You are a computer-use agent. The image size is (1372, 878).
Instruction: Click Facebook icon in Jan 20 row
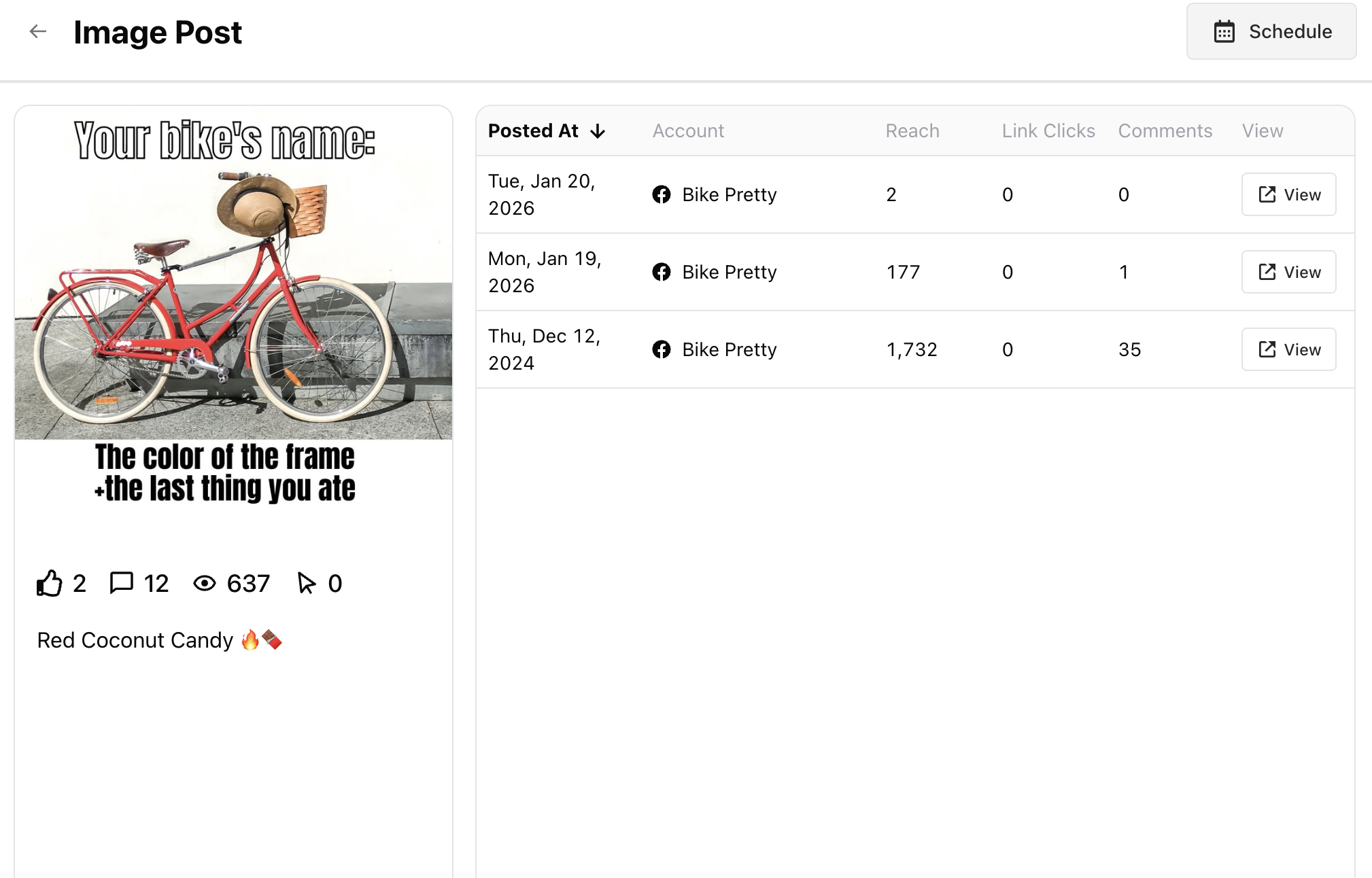661,194
